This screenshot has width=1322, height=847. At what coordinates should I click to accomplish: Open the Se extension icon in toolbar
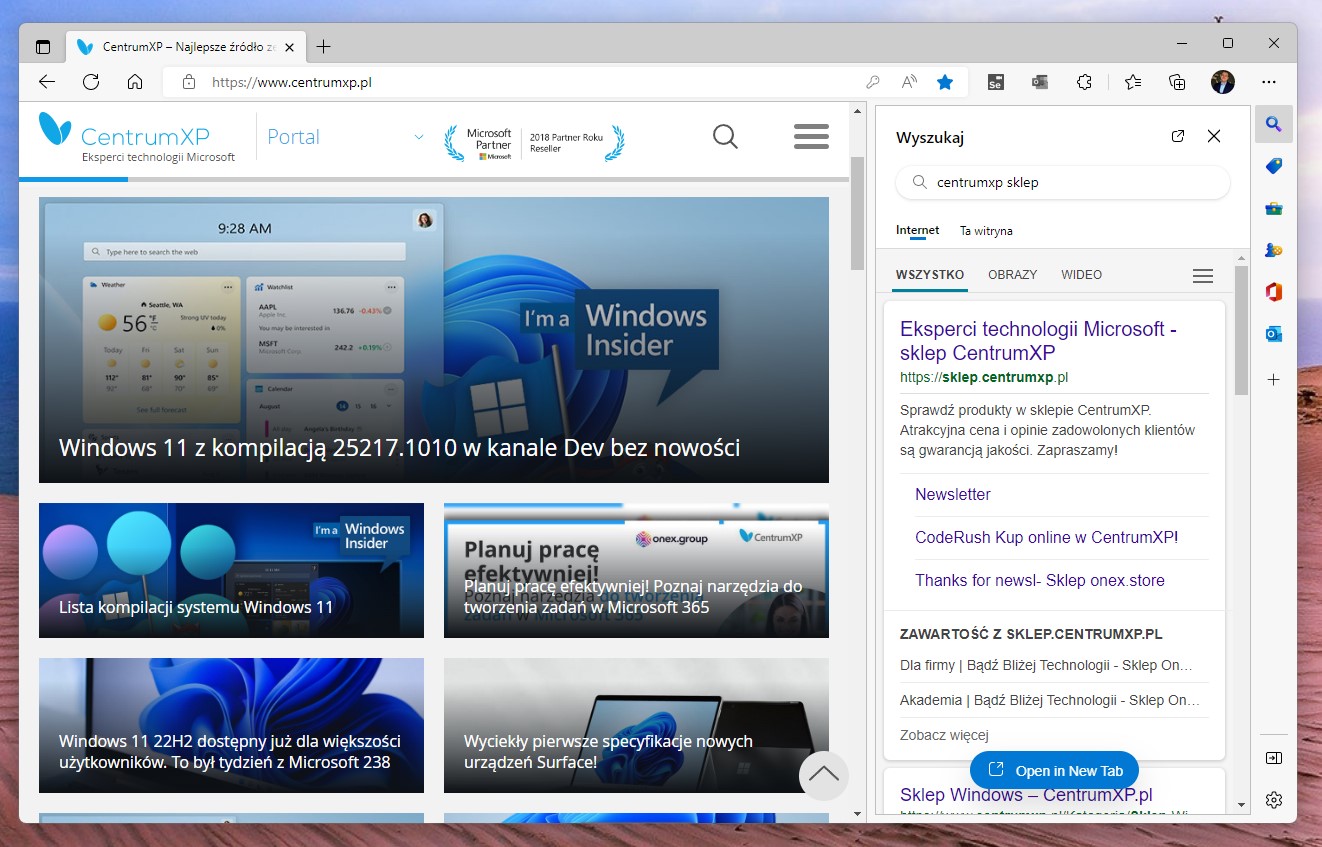tap(996, 83)
